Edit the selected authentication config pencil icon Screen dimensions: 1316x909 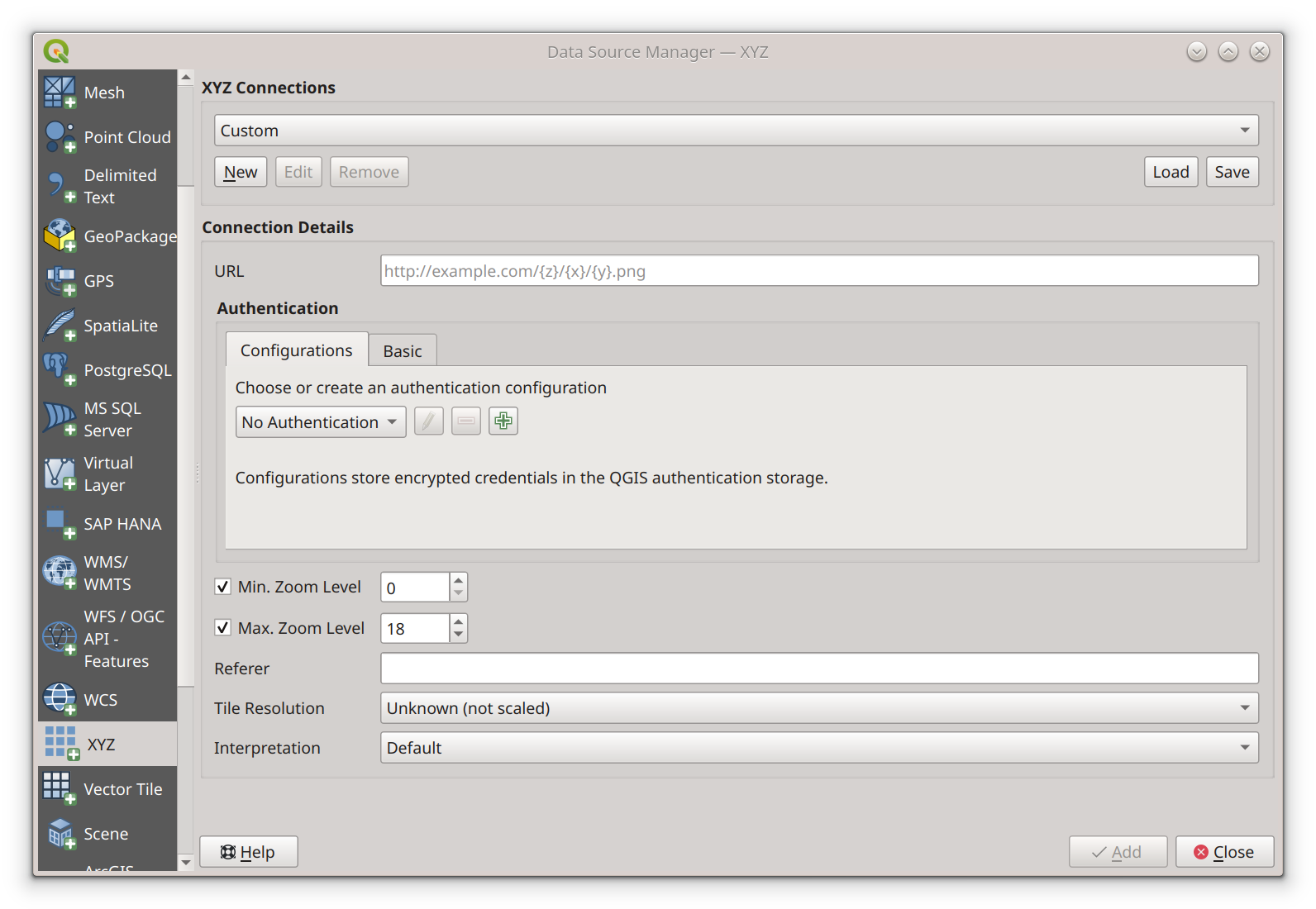pos(428,421)
